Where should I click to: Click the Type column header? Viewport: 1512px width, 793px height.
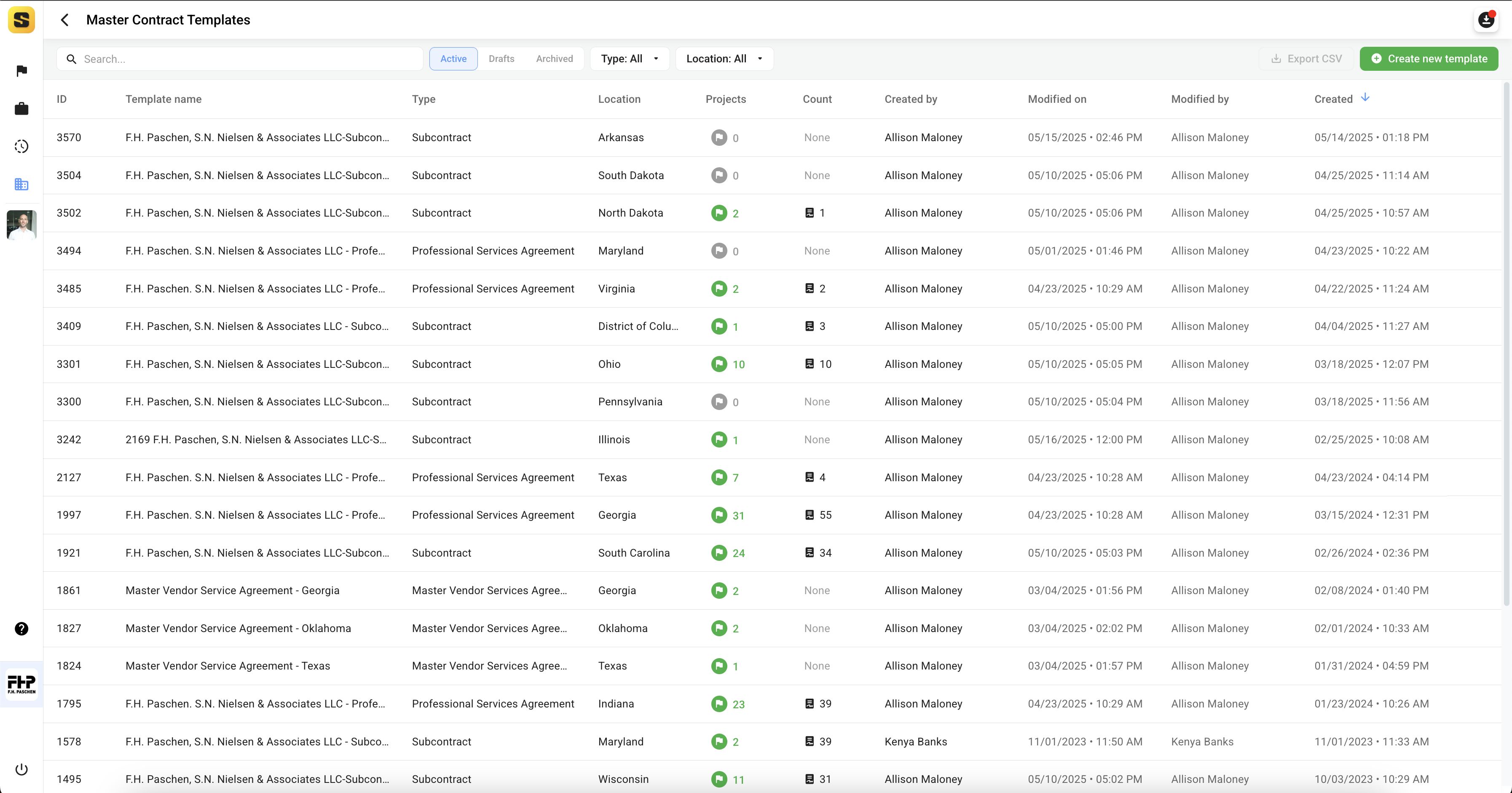[x=423, y=99]
